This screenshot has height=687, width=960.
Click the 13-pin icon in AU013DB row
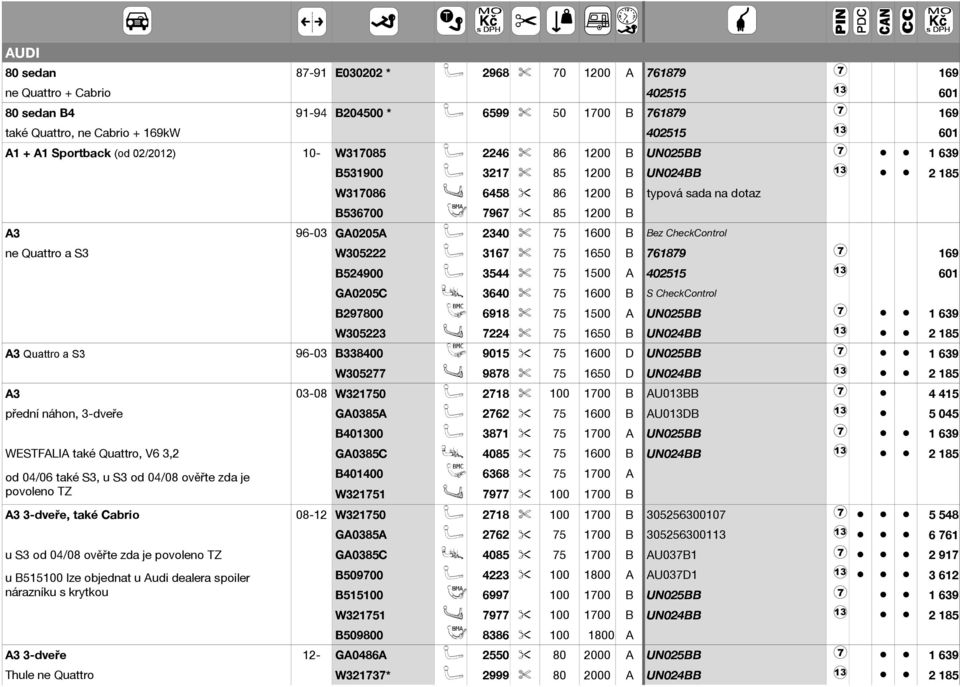click(x=840, y=411)
